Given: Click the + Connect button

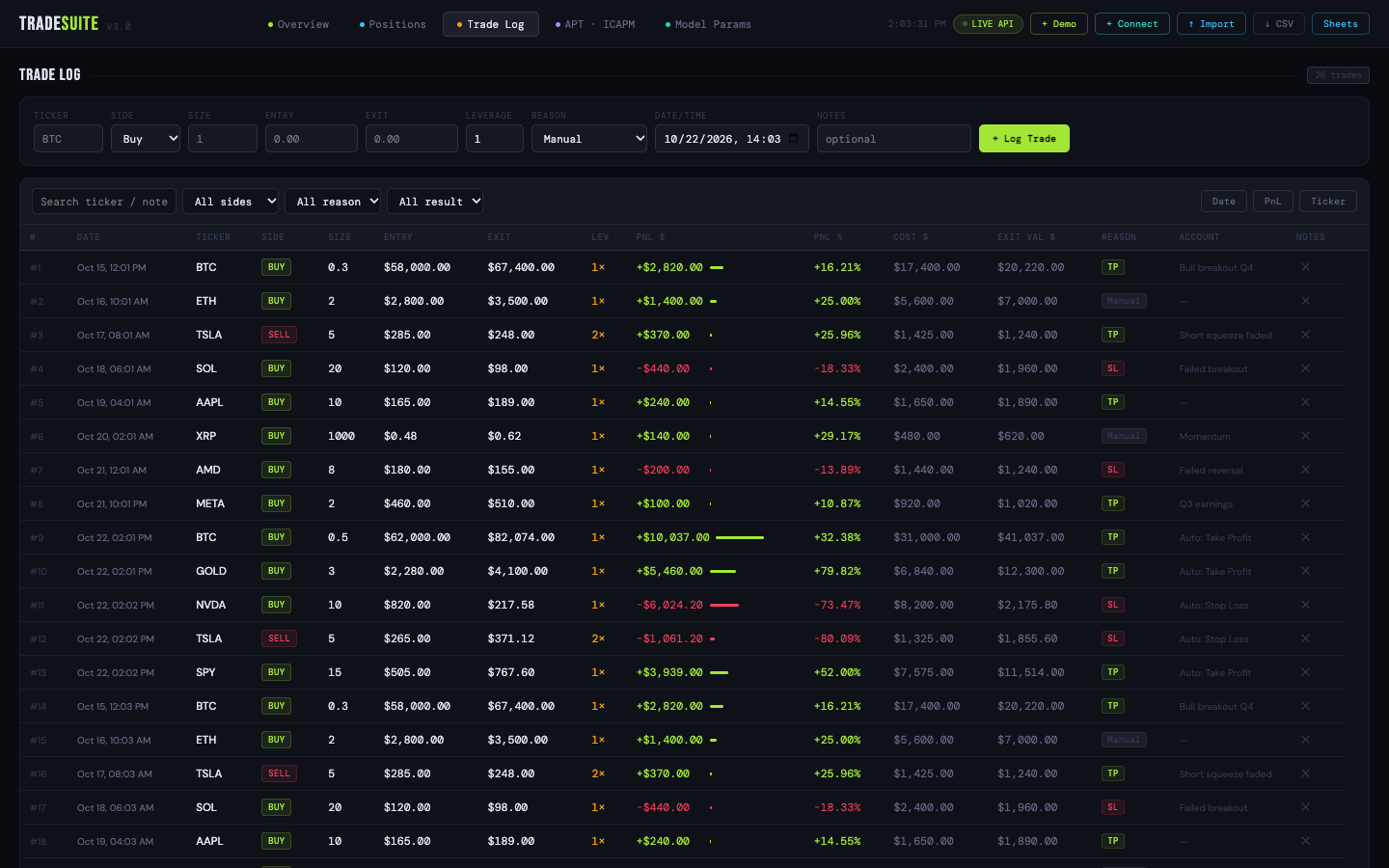Looking at the screenshot, I should tap(1132, 24).
